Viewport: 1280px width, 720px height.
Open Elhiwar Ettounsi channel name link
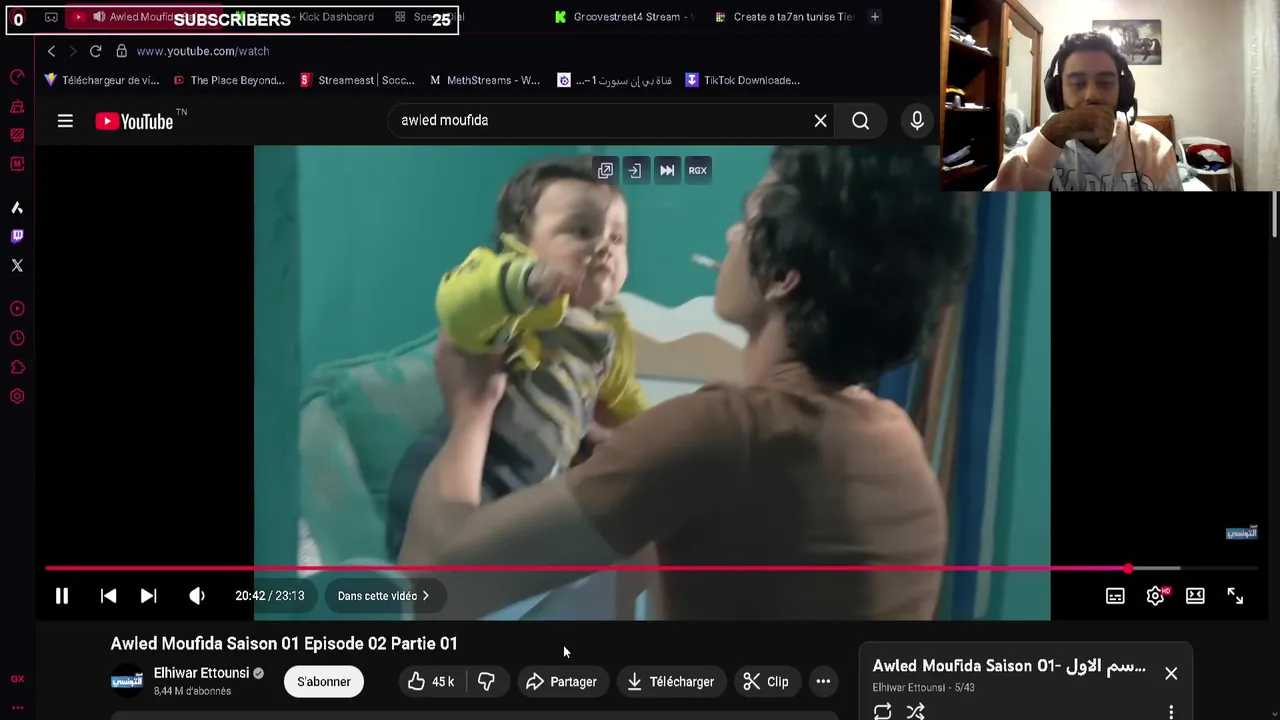201,673
